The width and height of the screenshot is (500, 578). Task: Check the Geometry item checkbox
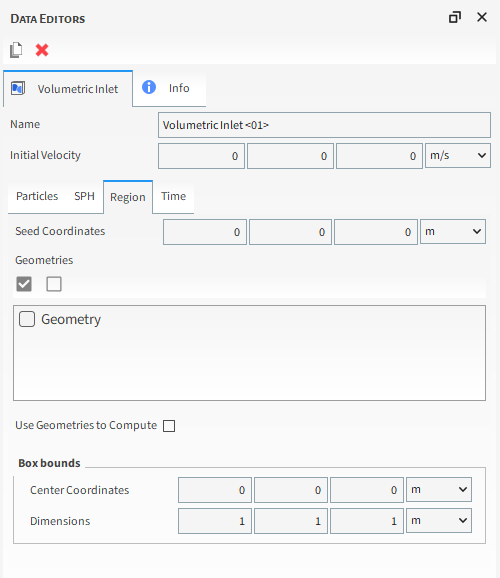27,319
